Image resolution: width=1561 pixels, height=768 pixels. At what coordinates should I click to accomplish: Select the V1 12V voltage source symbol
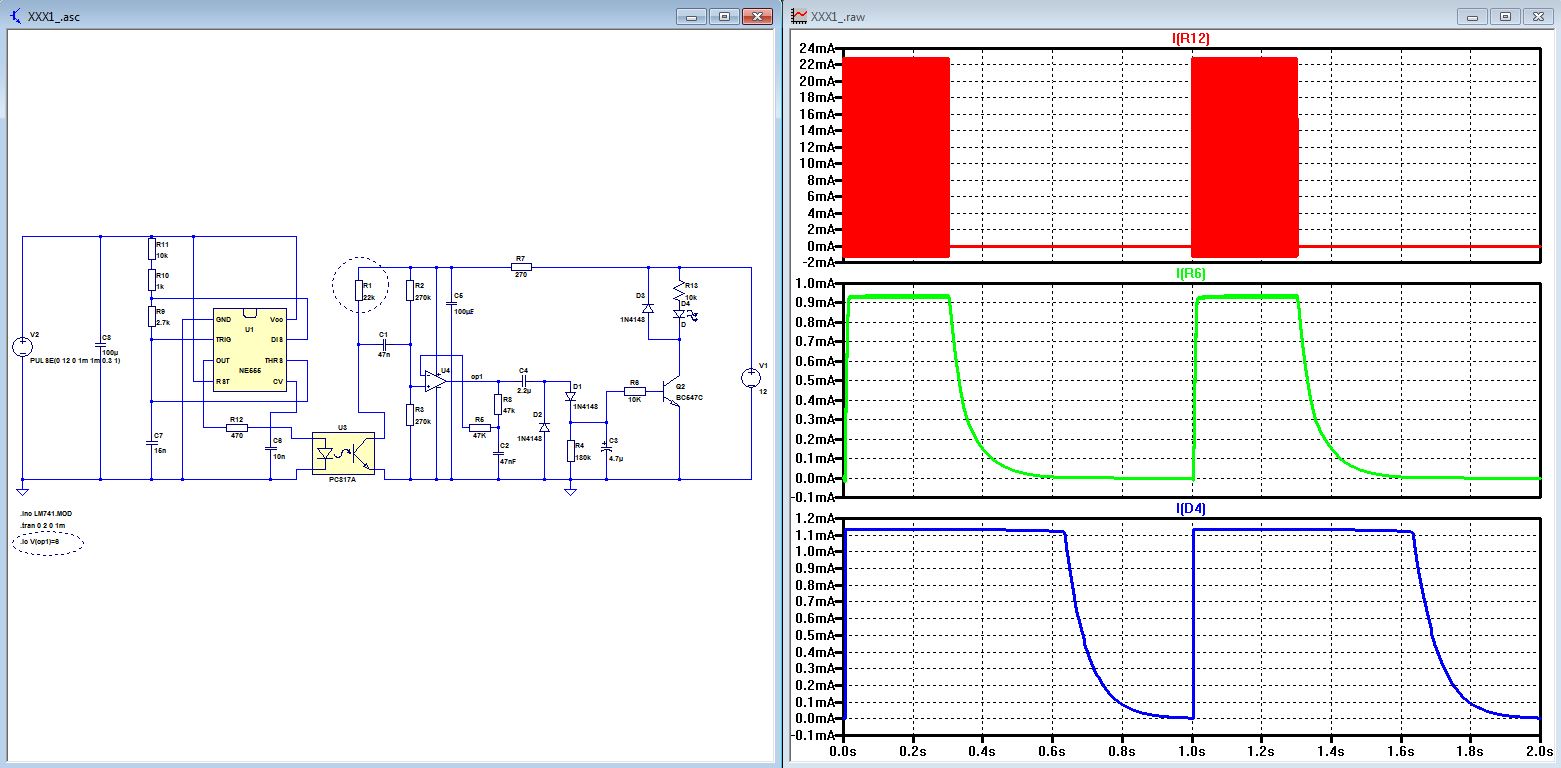pyautogui.click(x=750, y=378)
